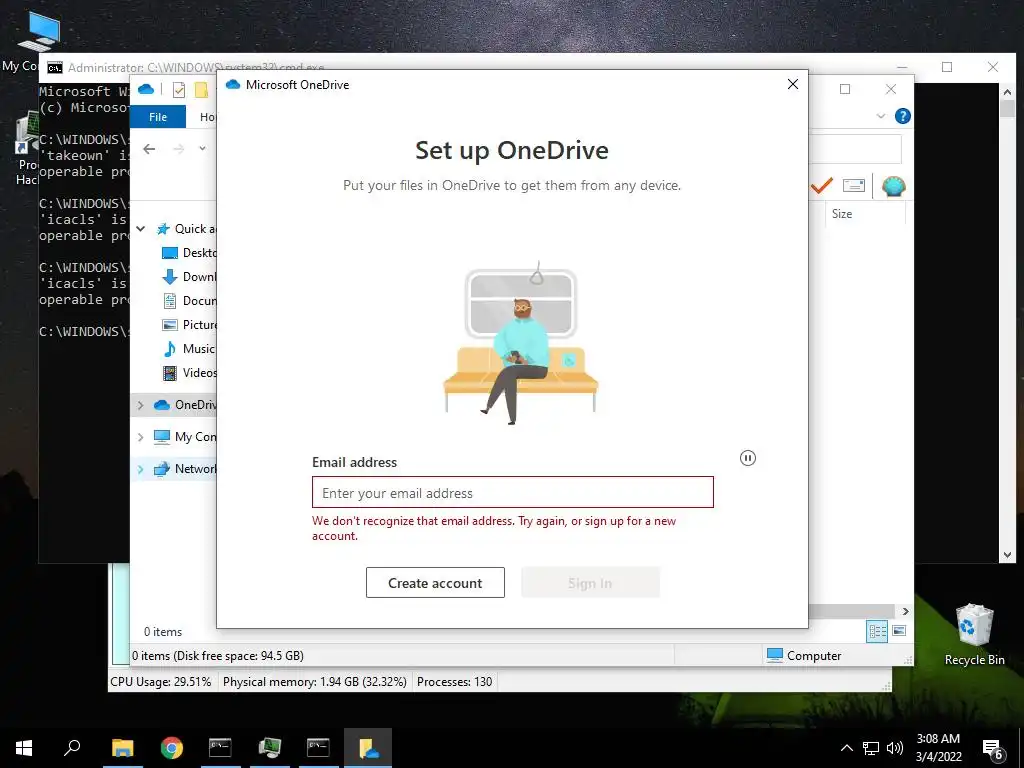Open Google Chrome from the taskbar
The width and height of the screenshot is (1024, 768).
172,748
